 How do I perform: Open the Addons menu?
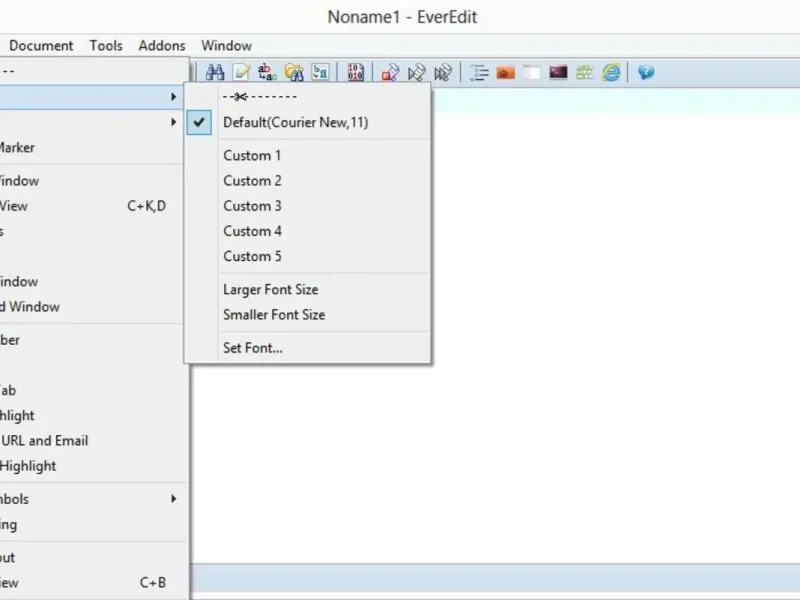tap(162, 46)
